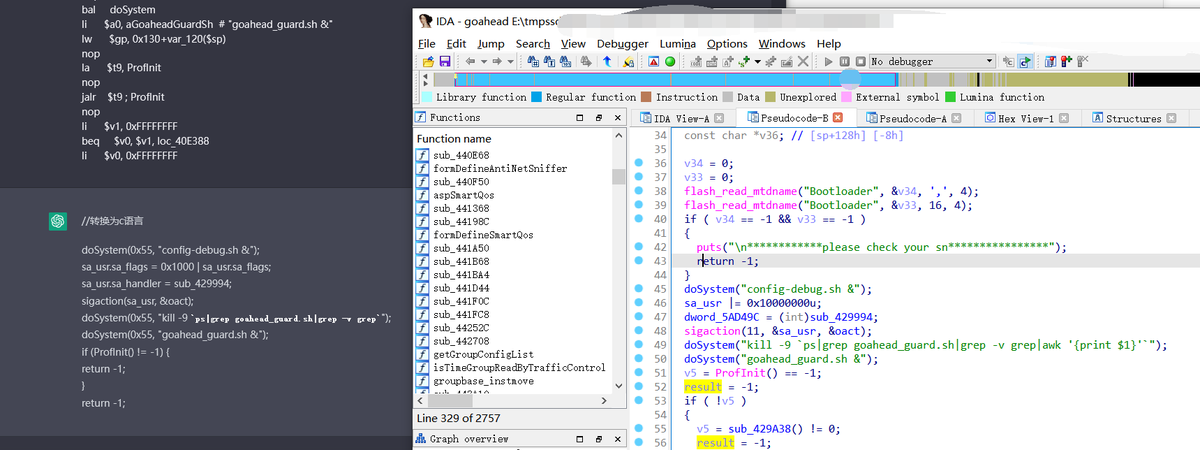Open the File menu

click(x=427, y=44)
